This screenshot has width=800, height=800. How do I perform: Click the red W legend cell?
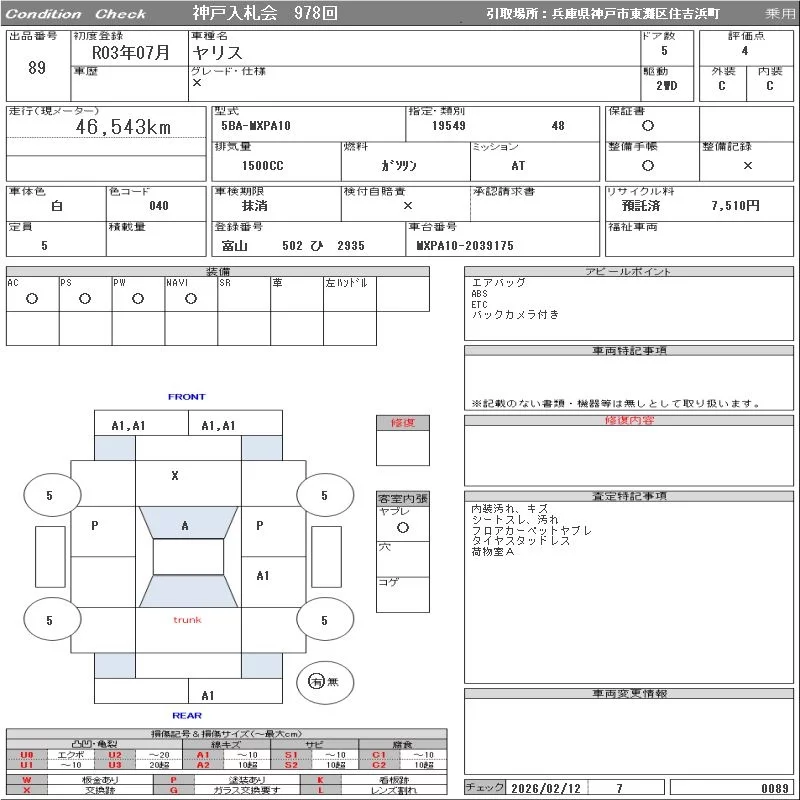(x=27, y=779)
